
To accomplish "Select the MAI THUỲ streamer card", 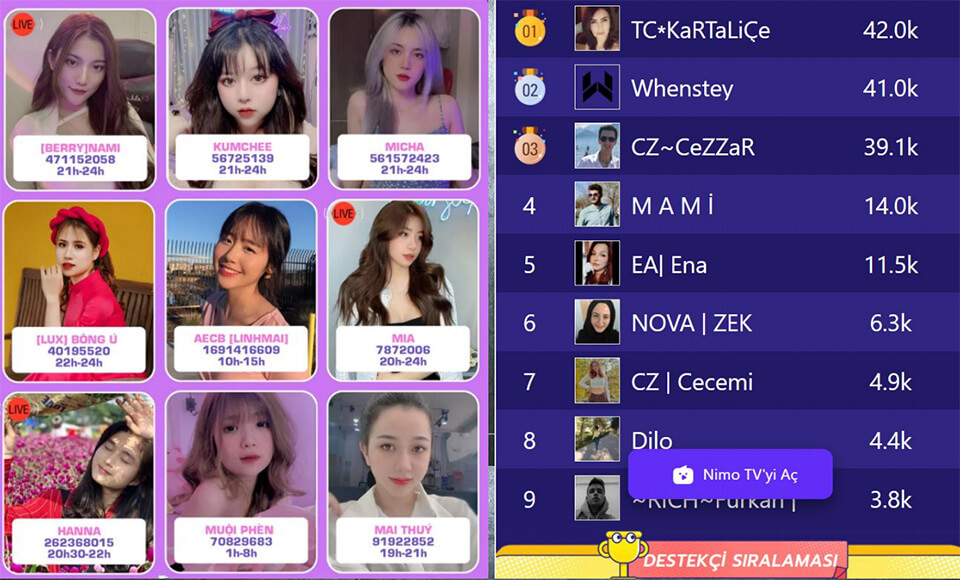I will pos(403,482).
